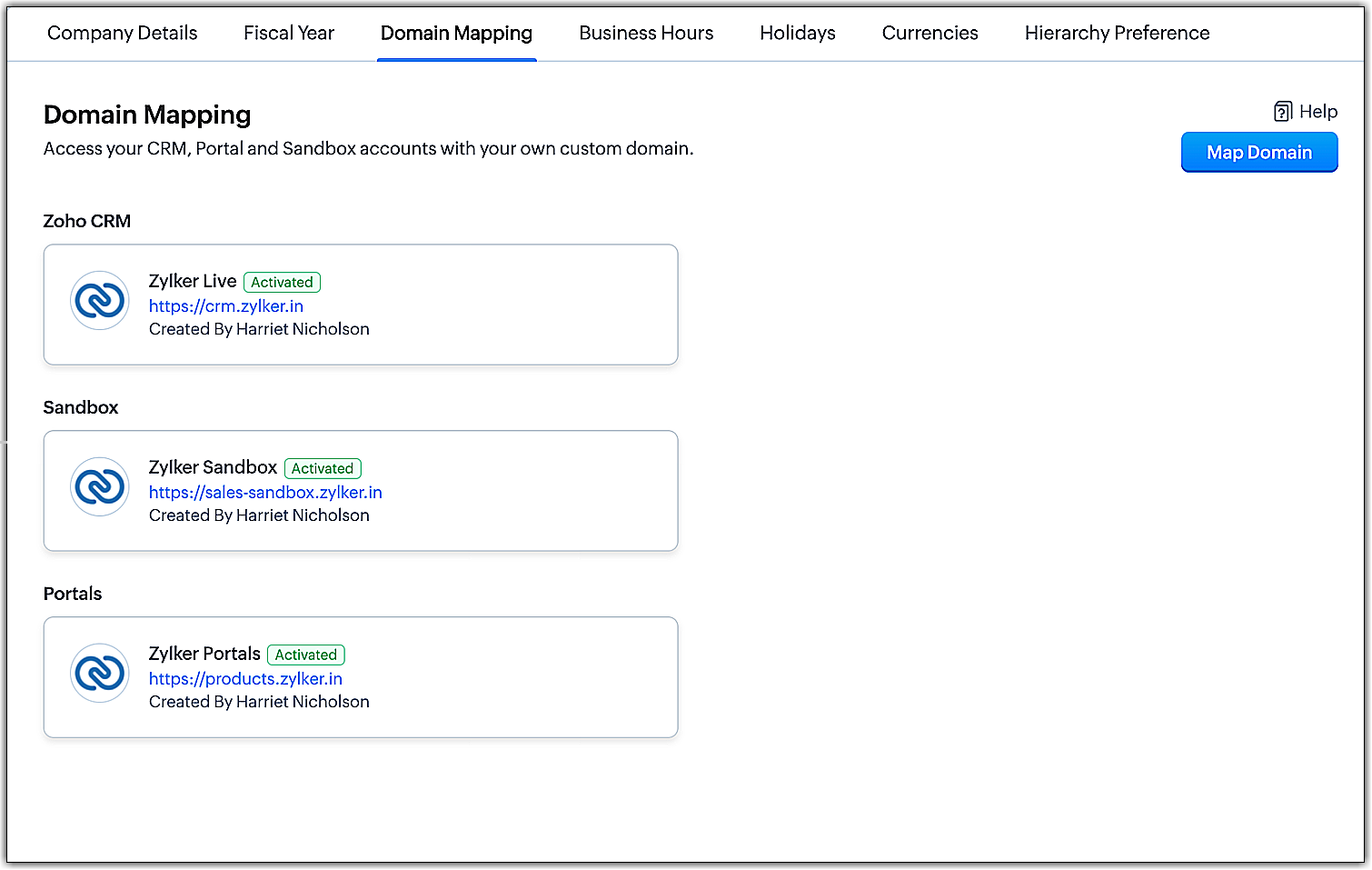The image size is (1372, 870).
Task: Open the Holidays tab
Action: click(798, 34)
